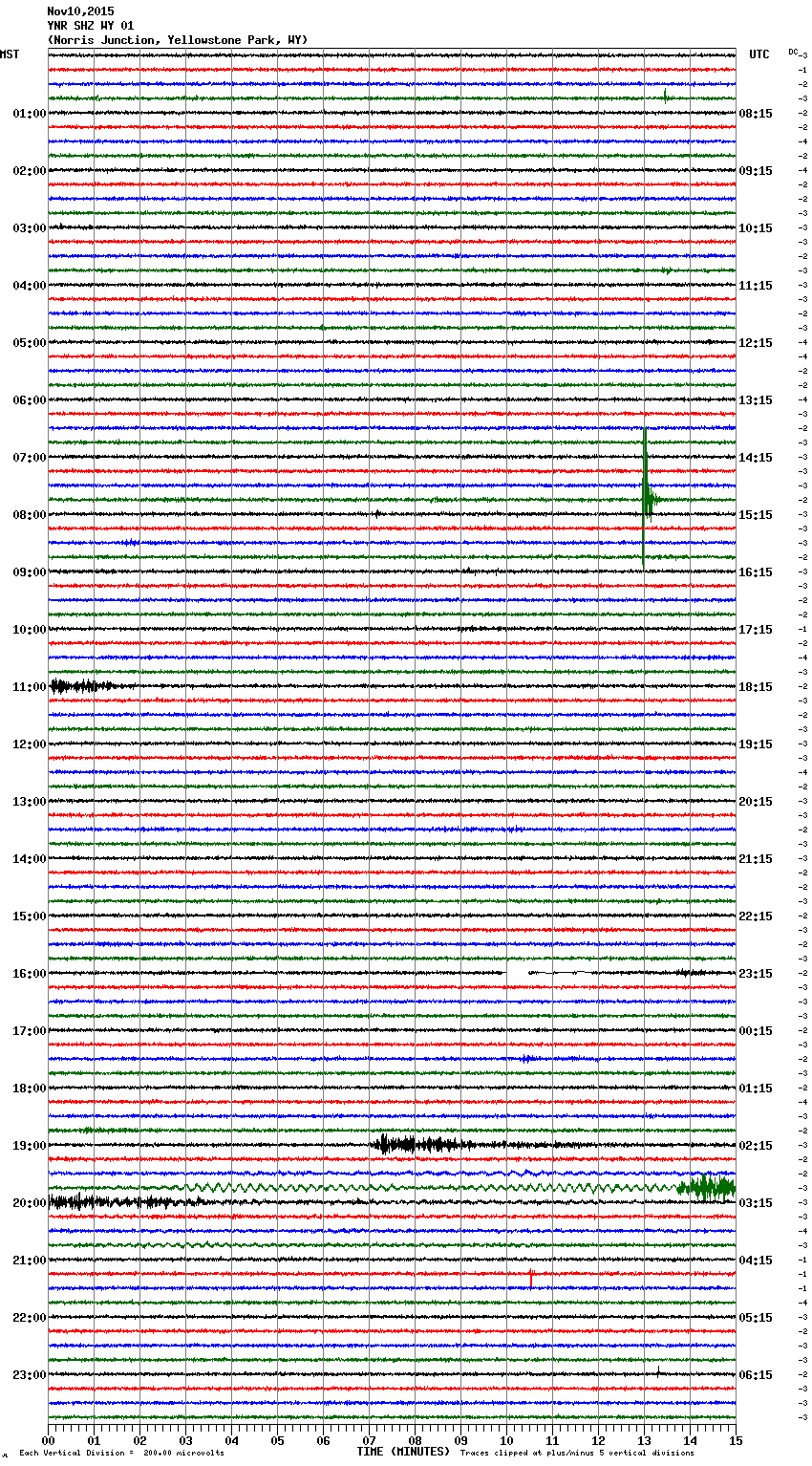812x1466 pixels.
Task: Click the 04:15 UTC time label
Action: [x=756, y=1261]
